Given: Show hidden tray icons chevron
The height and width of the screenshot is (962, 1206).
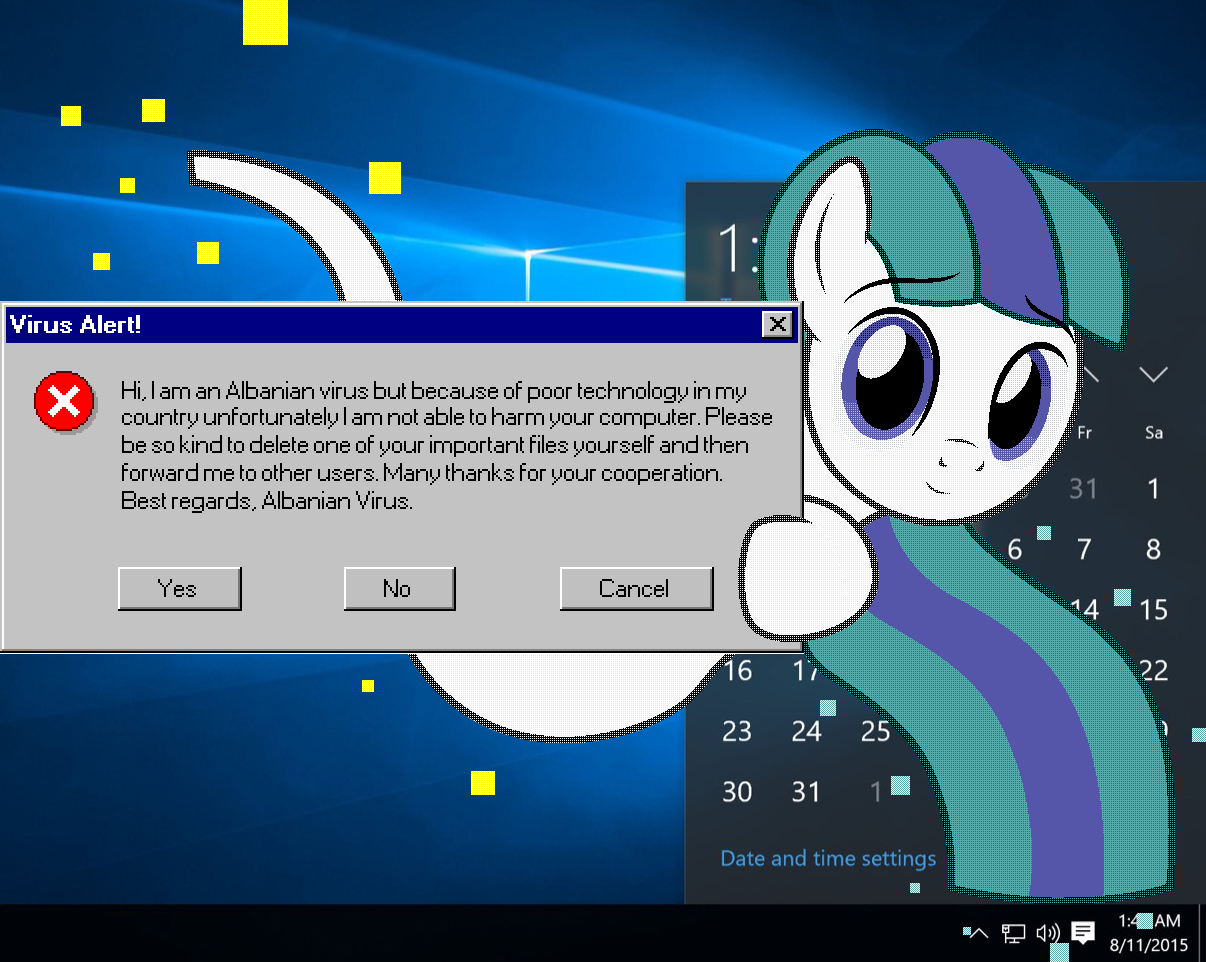Looking at the screenshot, I should click(980, 933).
